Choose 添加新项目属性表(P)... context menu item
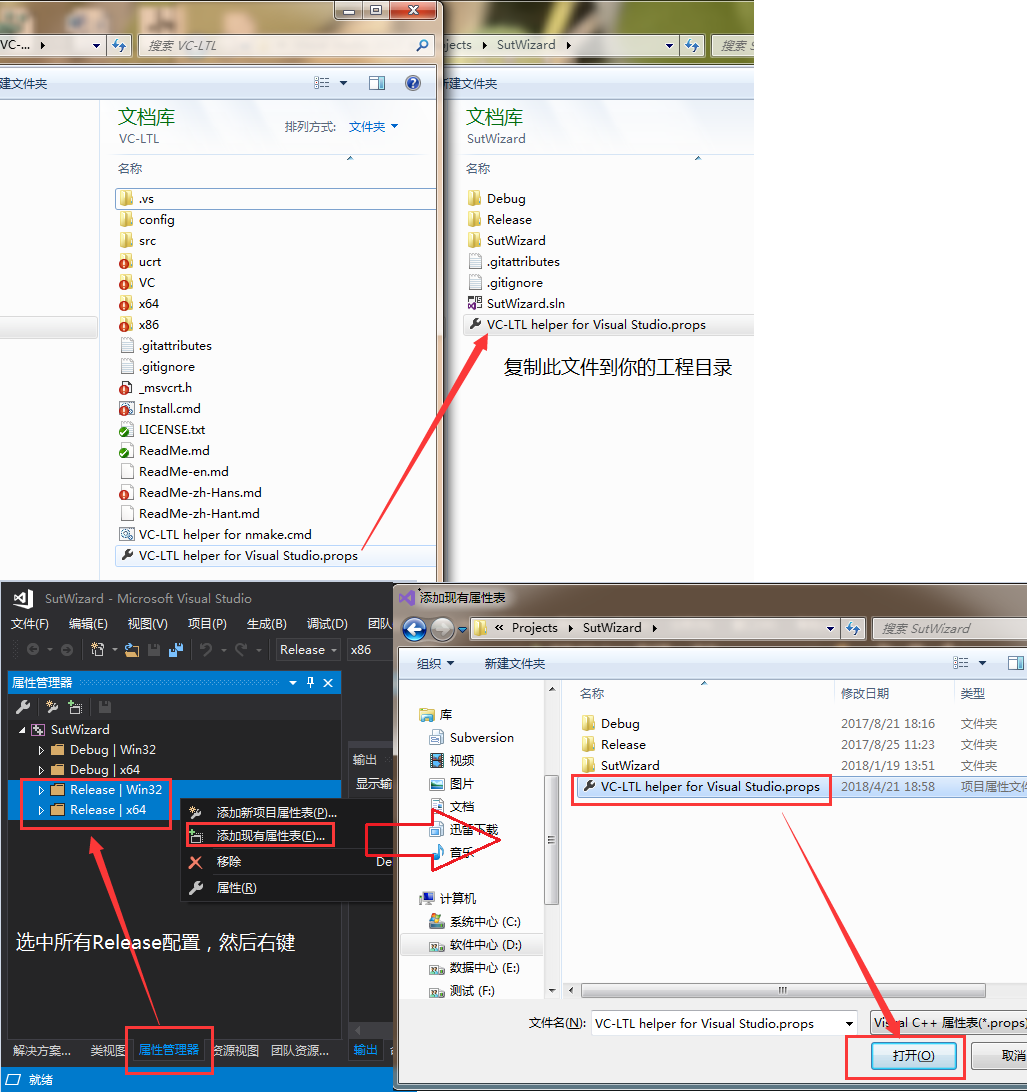 pos(276,813)
